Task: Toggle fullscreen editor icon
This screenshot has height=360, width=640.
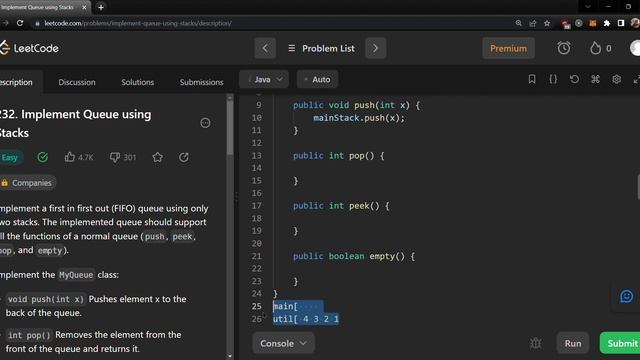Action: click(636, 79)
